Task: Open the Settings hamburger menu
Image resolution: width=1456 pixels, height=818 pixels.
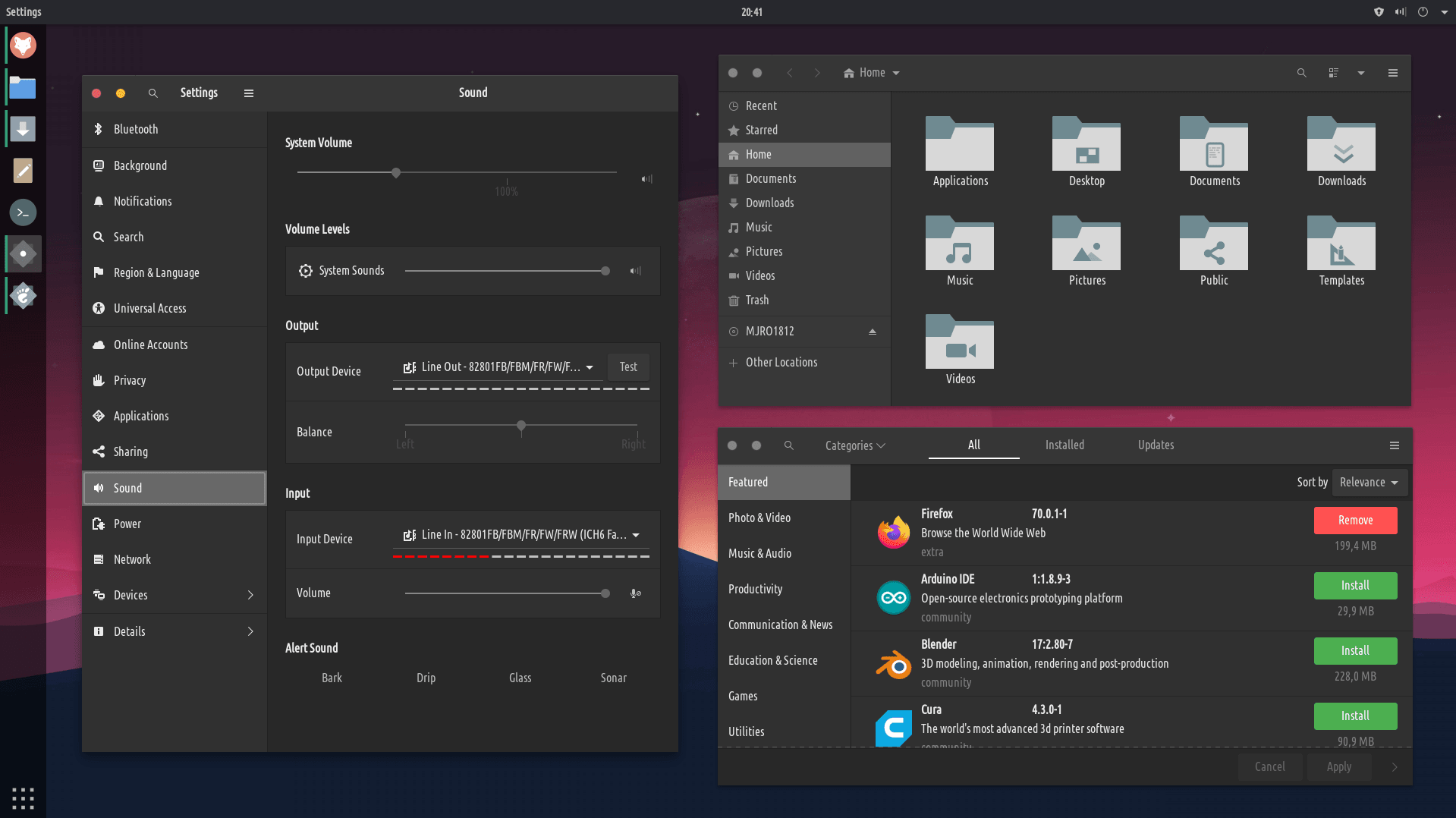Action: [248, 93]
